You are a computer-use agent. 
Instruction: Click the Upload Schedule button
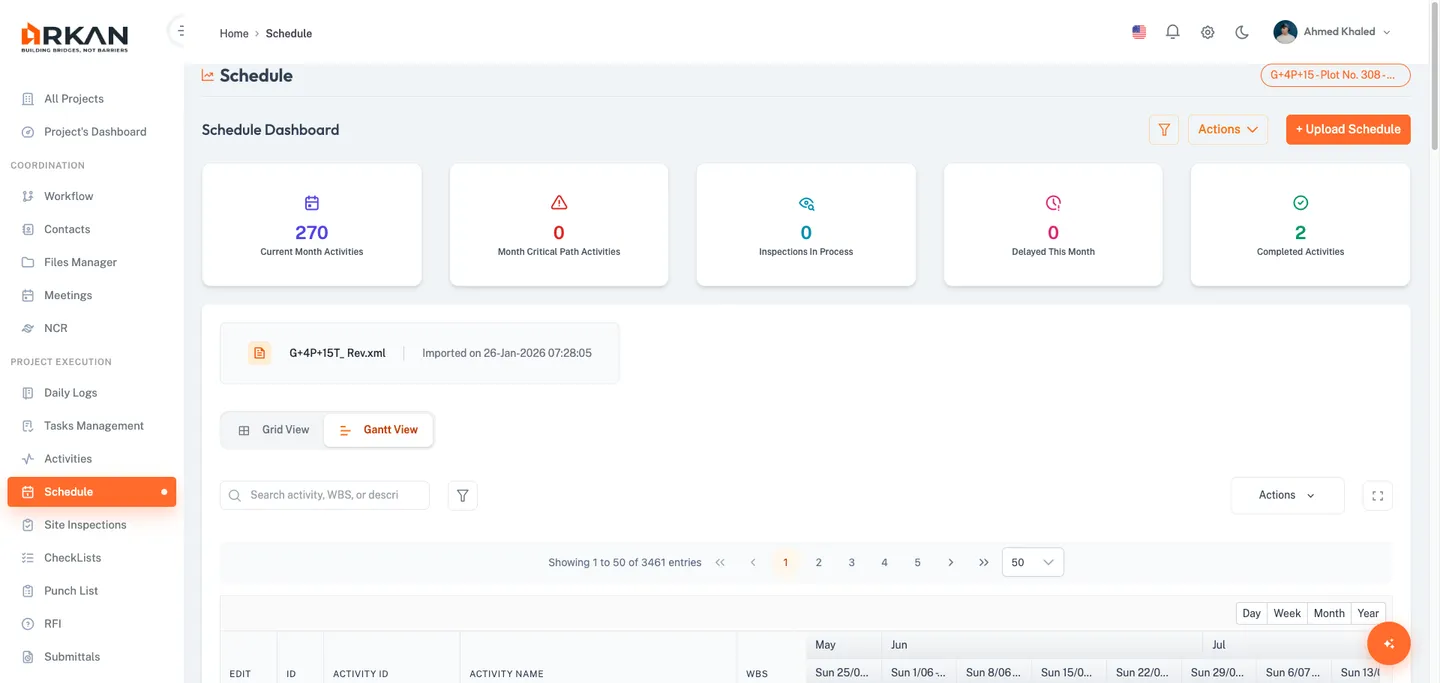pos(1348,129)
